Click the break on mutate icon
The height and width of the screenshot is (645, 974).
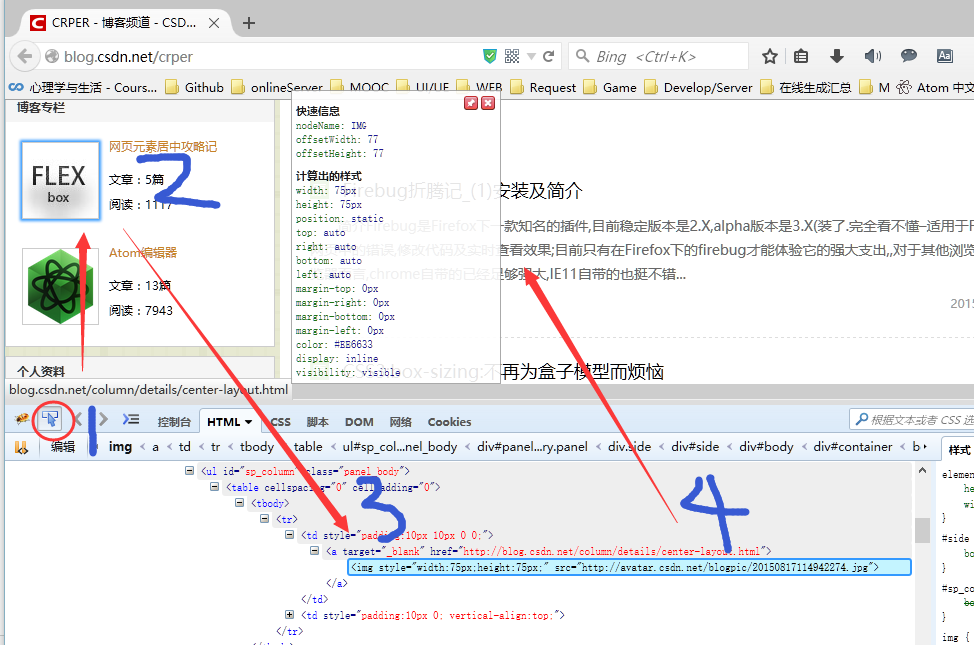22,447
